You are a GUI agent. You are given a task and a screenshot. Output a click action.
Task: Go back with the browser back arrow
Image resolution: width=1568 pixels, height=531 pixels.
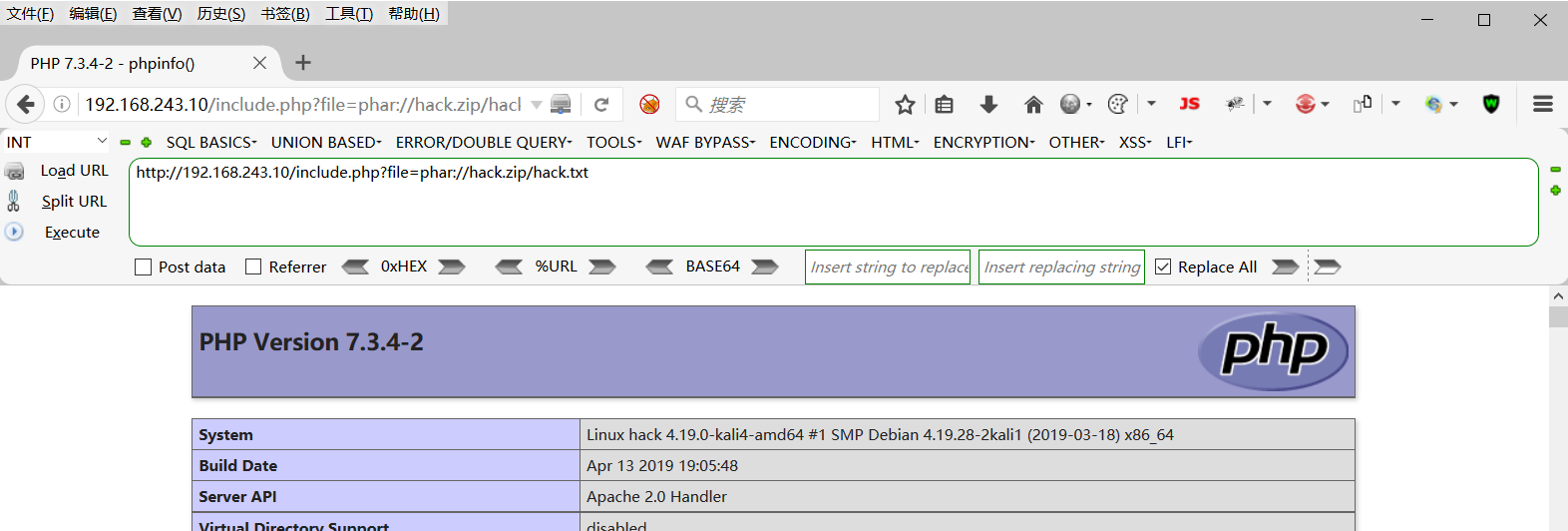click(26, 104)
